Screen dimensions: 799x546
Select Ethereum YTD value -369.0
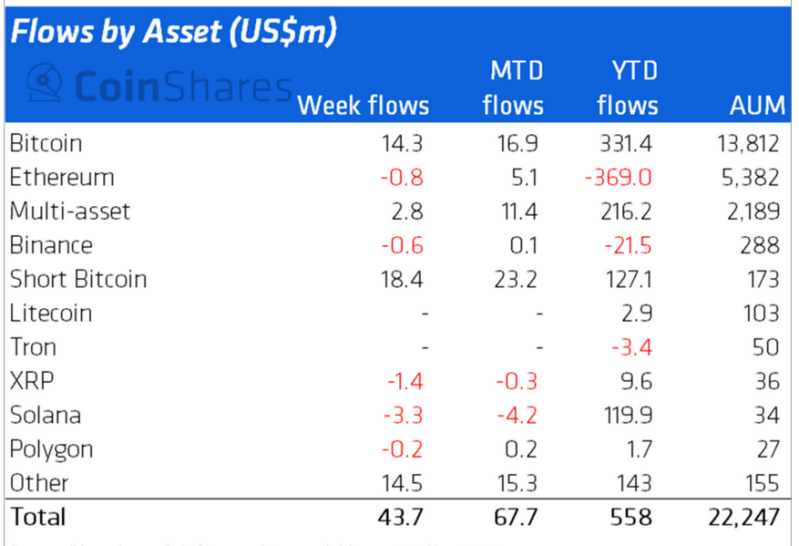tap(618, 178)
